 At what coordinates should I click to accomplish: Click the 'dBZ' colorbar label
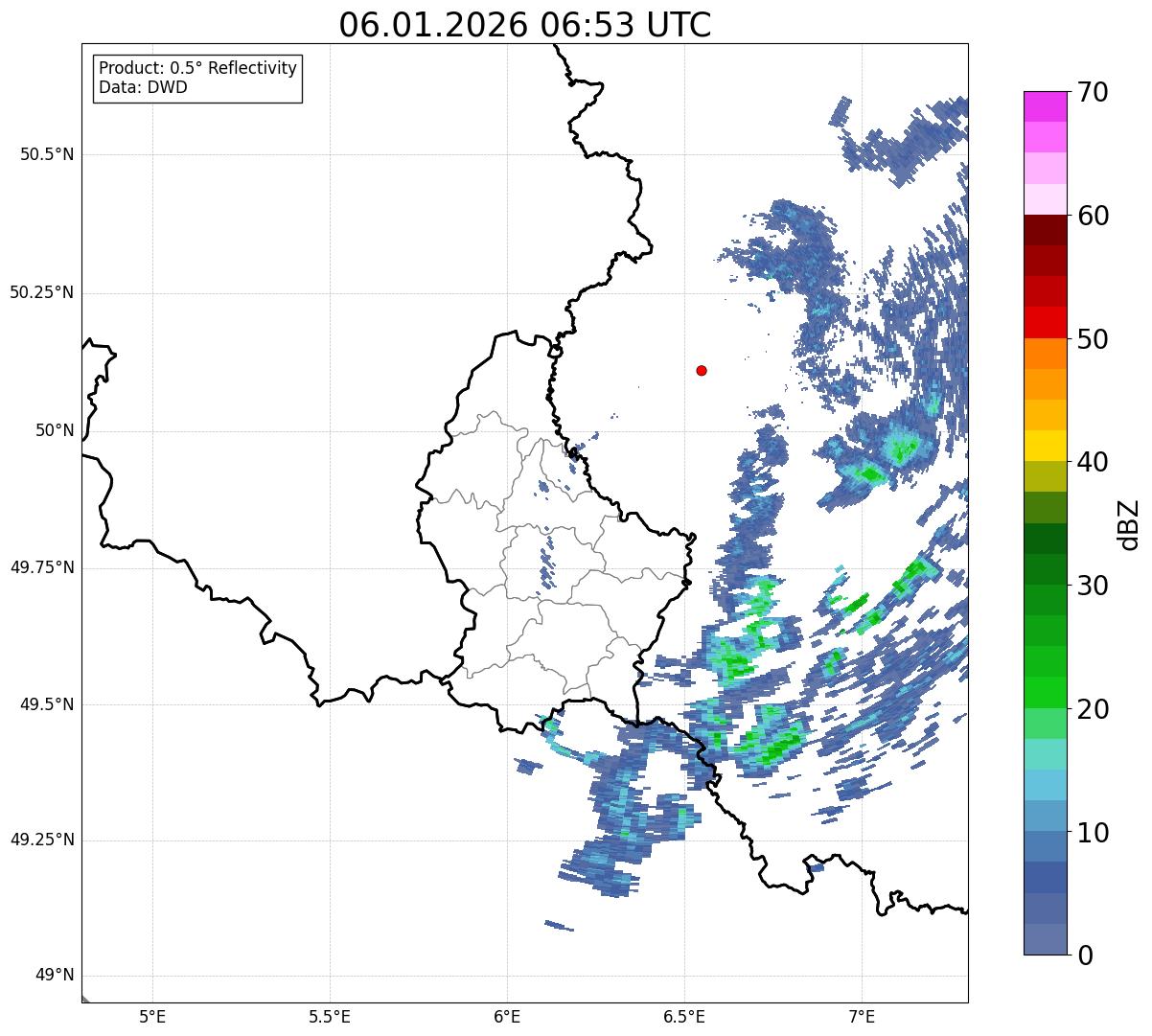pyautogui.click(x=1129, y=523)
